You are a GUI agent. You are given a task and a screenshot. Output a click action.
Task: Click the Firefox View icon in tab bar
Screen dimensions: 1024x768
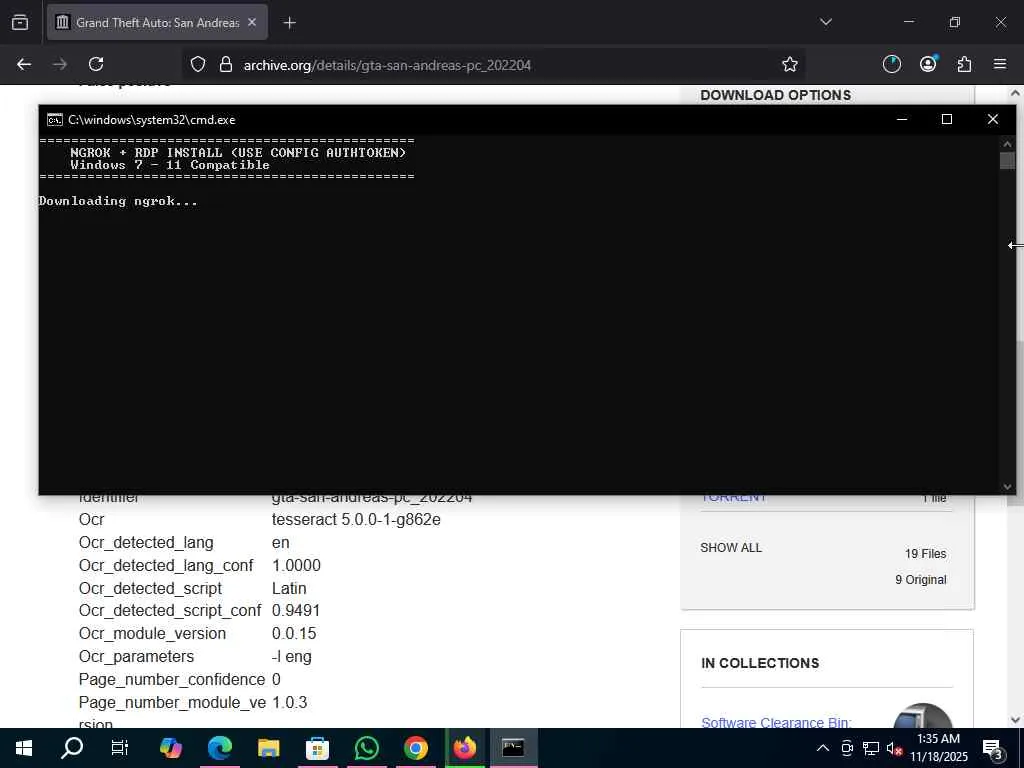click(20, 23)
